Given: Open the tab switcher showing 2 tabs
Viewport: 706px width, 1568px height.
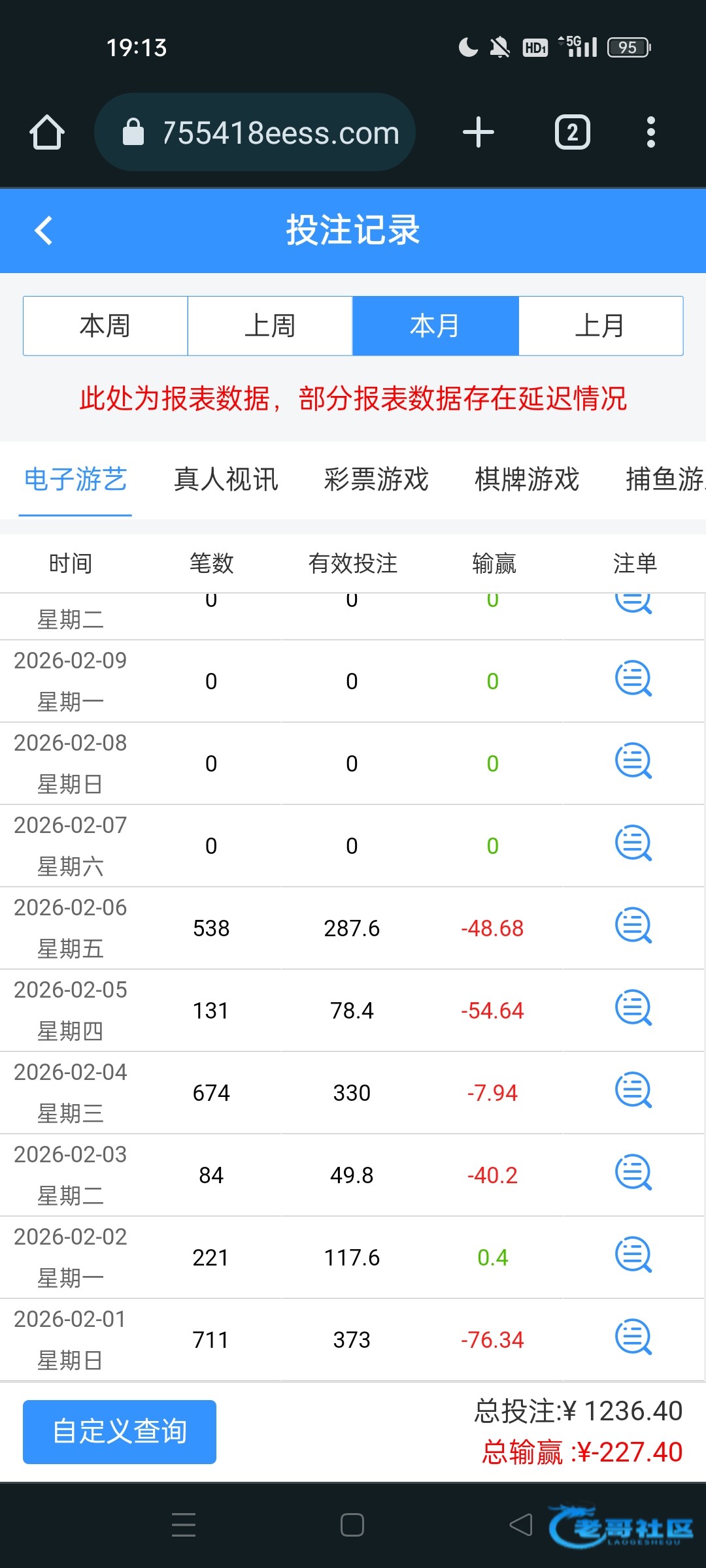Looking at the screenshot, I should 572,133.
